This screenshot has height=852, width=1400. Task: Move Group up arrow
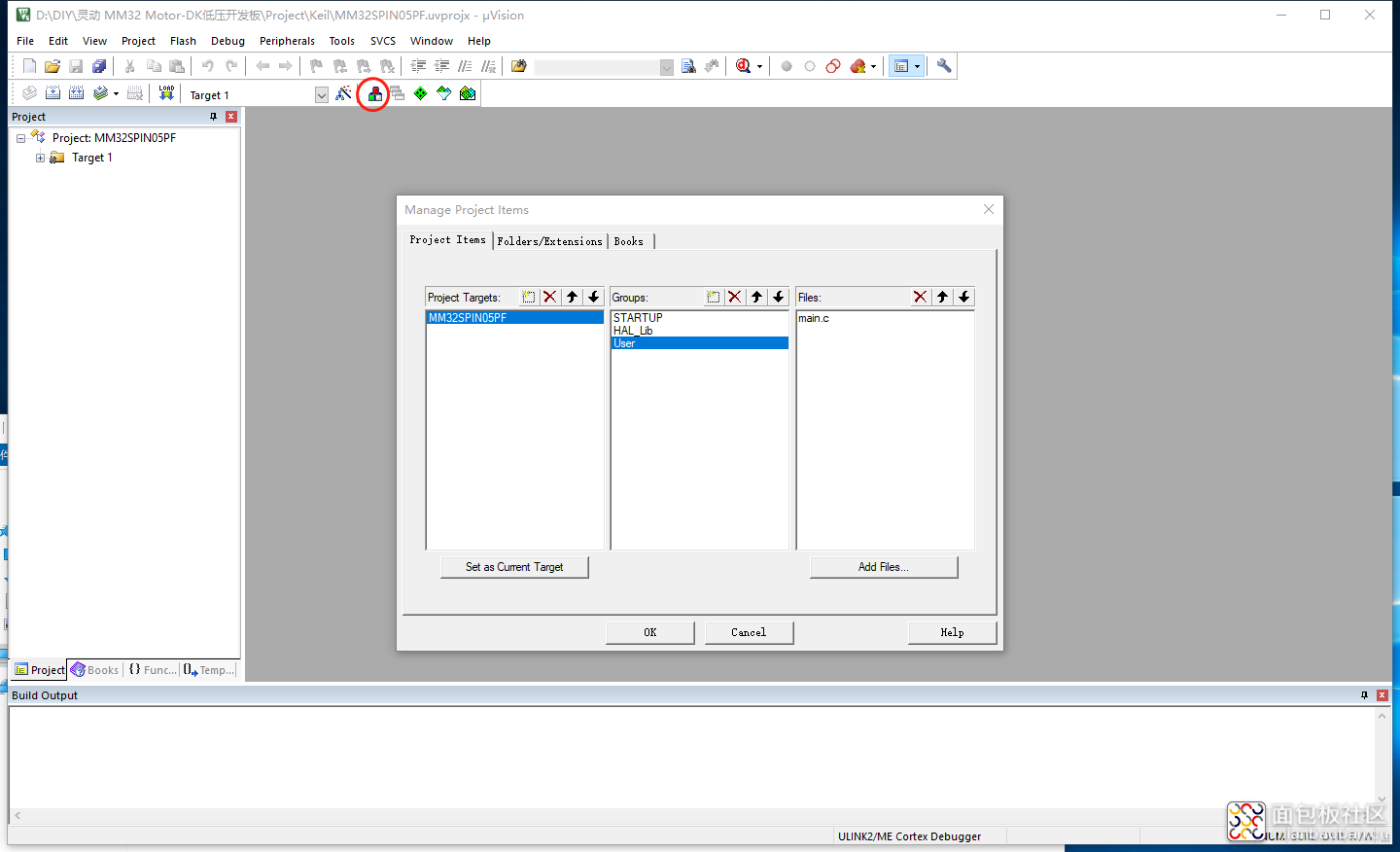(x=756, y=297)
